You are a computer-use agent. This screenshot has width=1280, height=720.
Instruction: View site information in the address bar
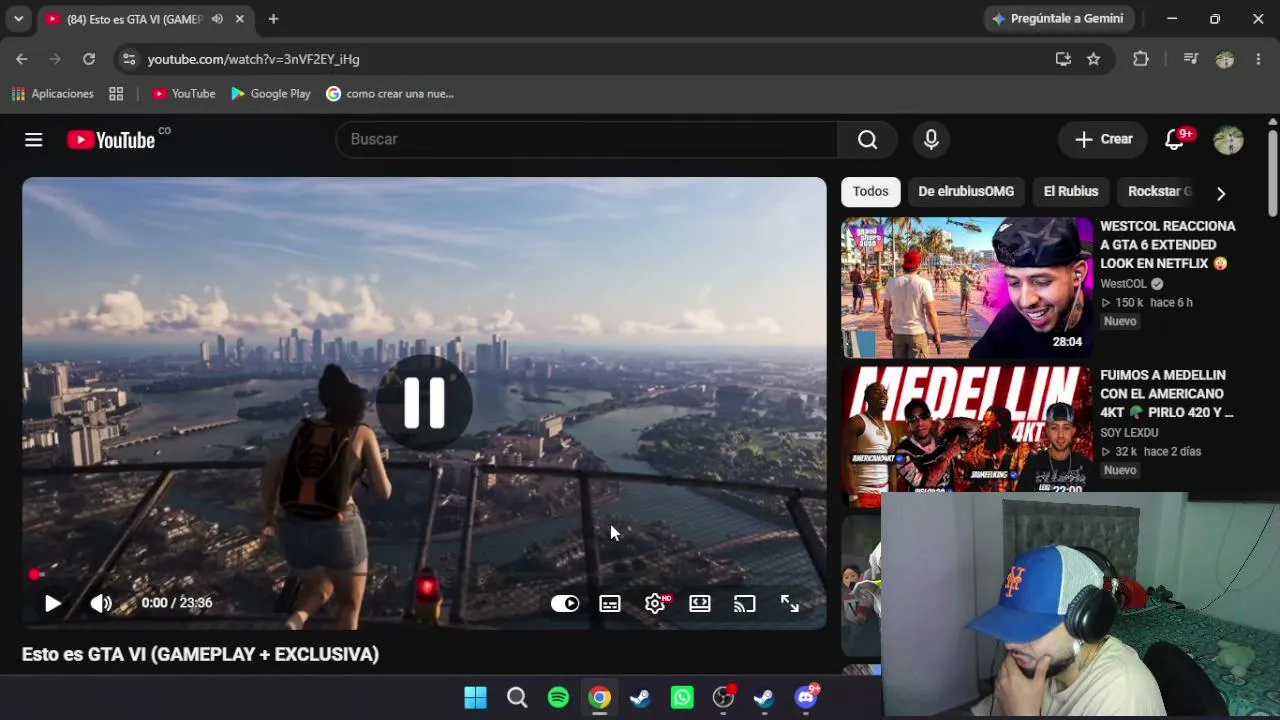pos(128,59)
